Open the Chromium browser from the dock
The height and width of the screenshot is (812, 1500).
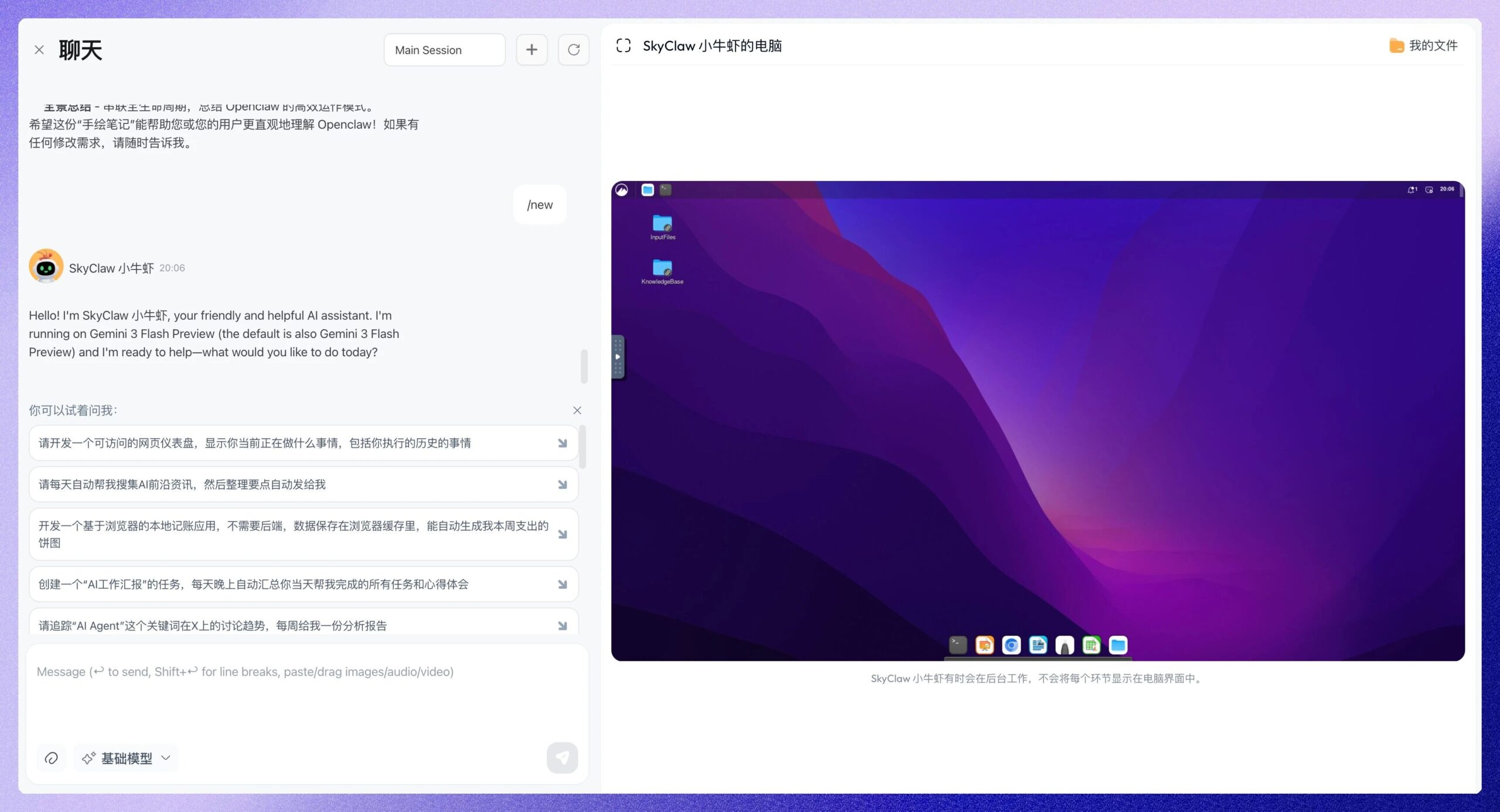(1011, 645)
